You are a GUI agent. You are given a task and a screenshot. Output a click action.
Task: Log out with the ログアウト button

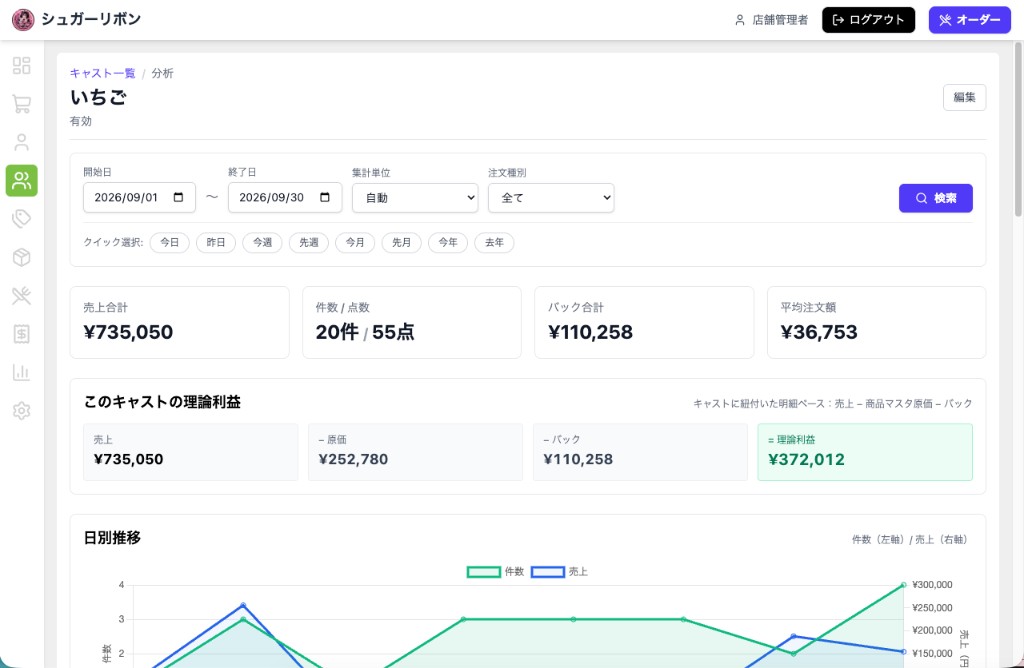coord(869,20)
